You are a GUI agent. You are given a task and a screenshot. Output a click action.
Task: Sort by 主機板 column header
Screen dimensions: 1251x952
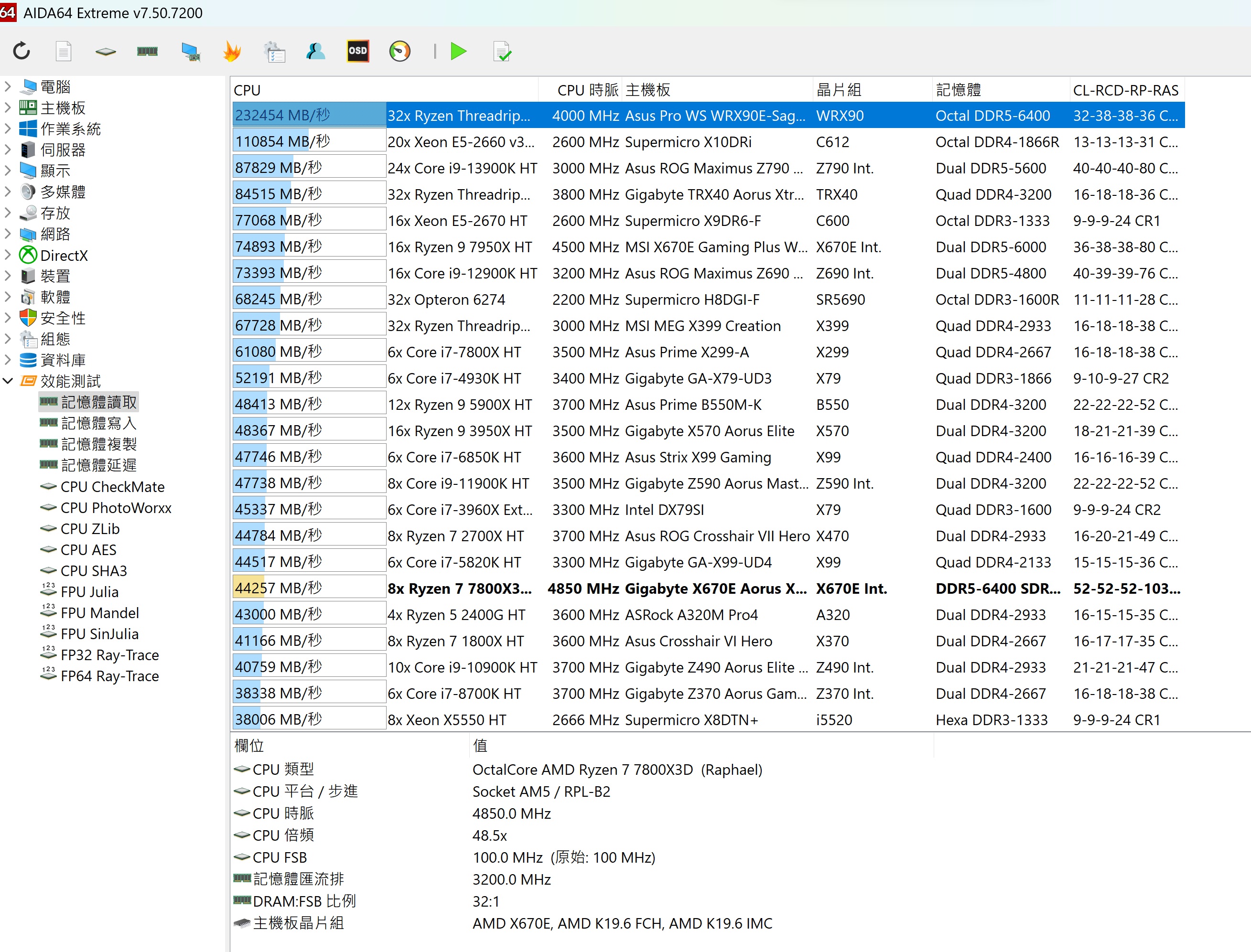click(718, 90)
